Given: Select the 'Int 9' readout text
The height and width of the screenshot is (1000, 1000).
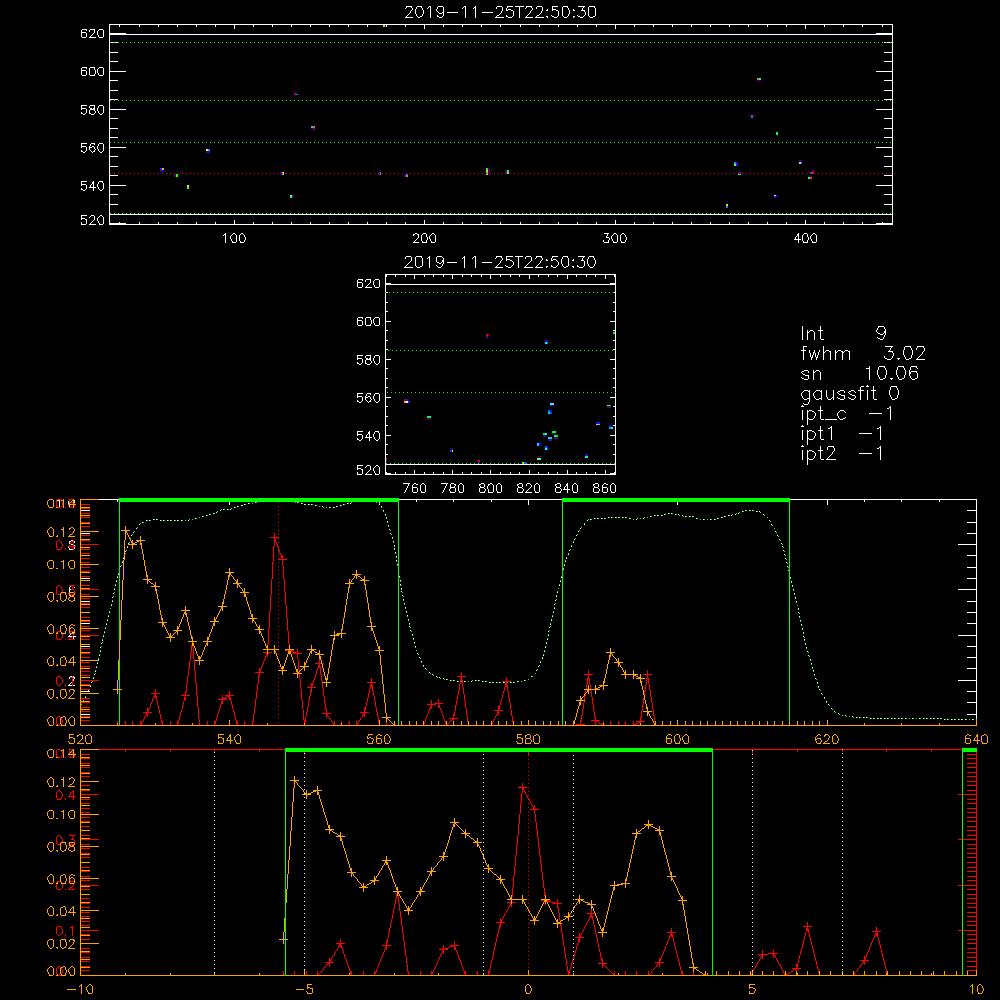Looking at the screenshot, I should (843, 334).
